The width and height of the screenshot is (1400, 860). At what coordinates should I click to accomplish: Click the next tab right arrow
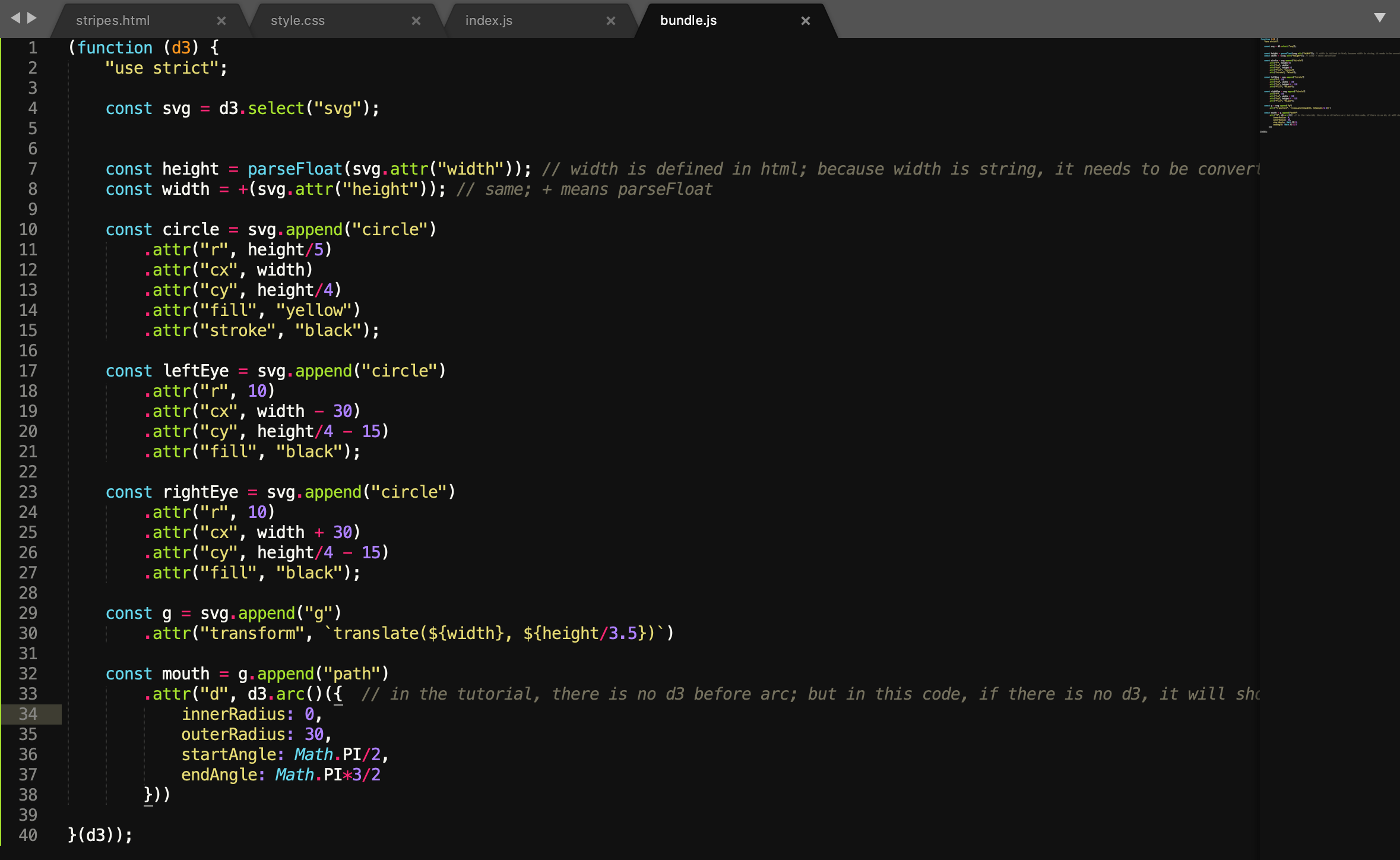point(32,18)
